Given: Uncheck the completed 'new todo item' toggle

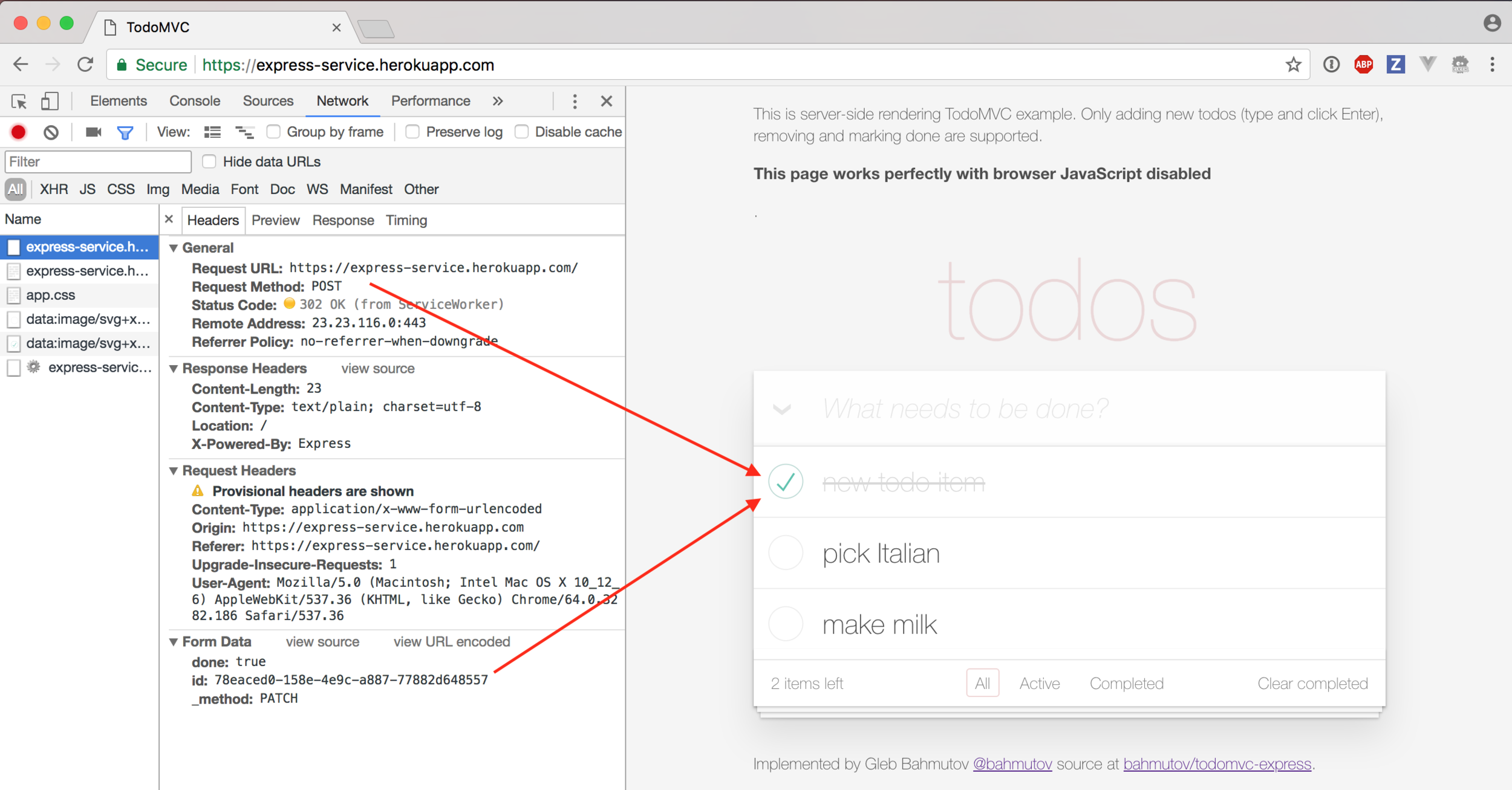Looking at the screenshot, I should click(x=786, y=482).
